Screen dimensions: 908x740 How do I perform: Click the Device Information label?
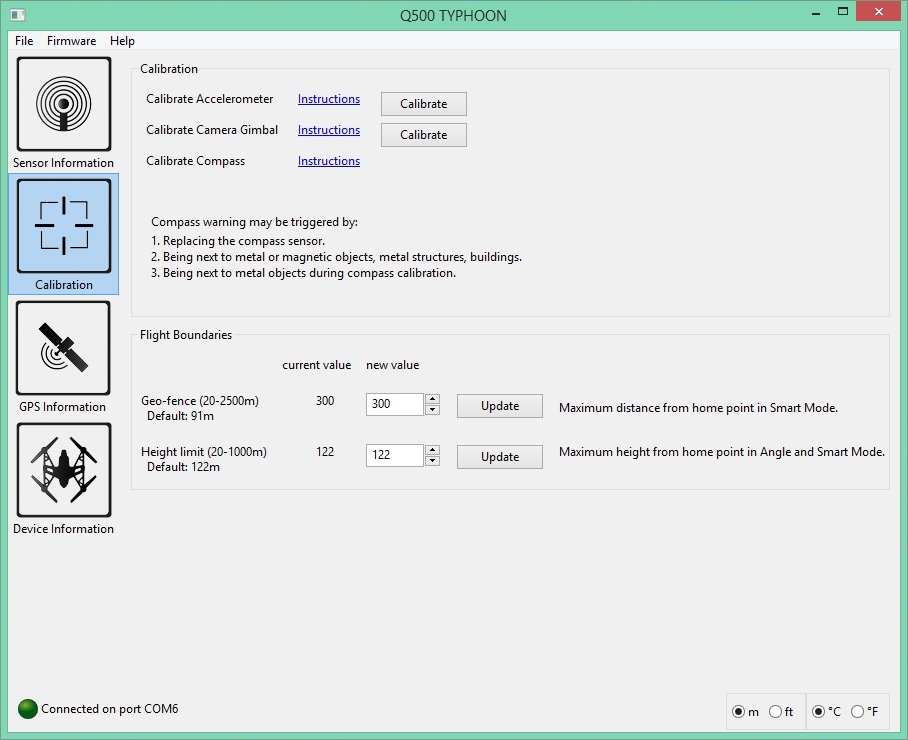[64, 529]
